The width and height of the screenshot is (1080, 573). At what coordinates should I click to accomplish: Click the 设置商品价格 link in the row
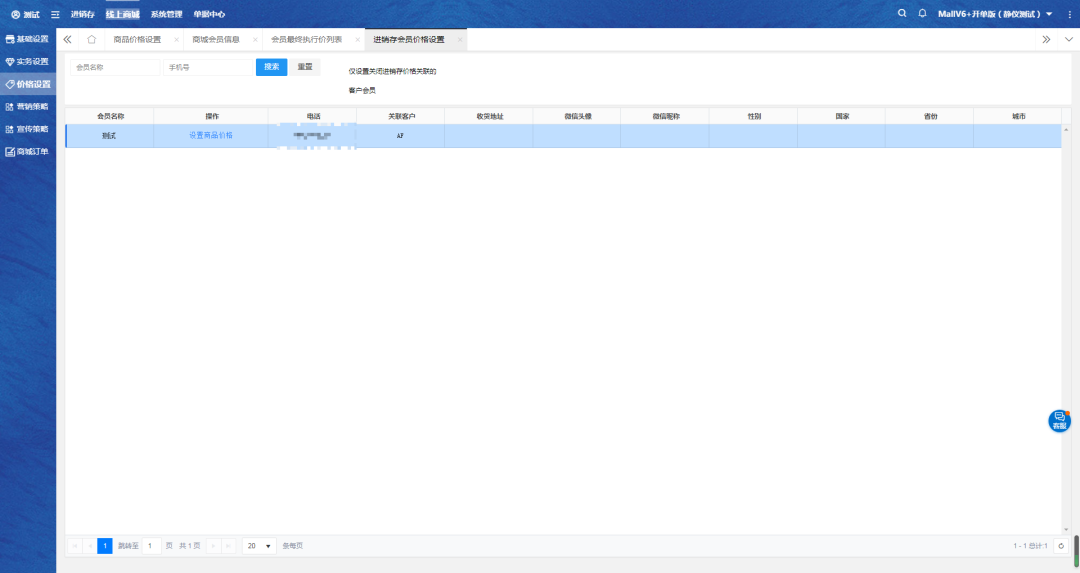pyautogui.click(x=210, y=135)
